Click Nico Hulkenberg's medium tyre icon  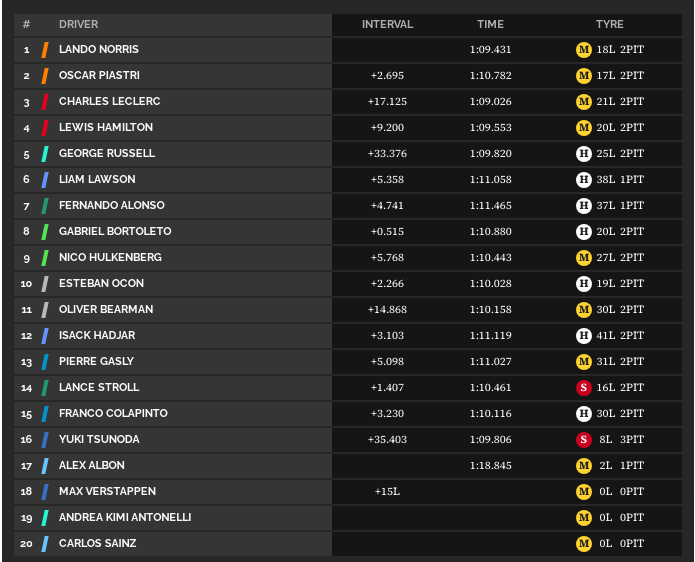[x=583, y=258]
